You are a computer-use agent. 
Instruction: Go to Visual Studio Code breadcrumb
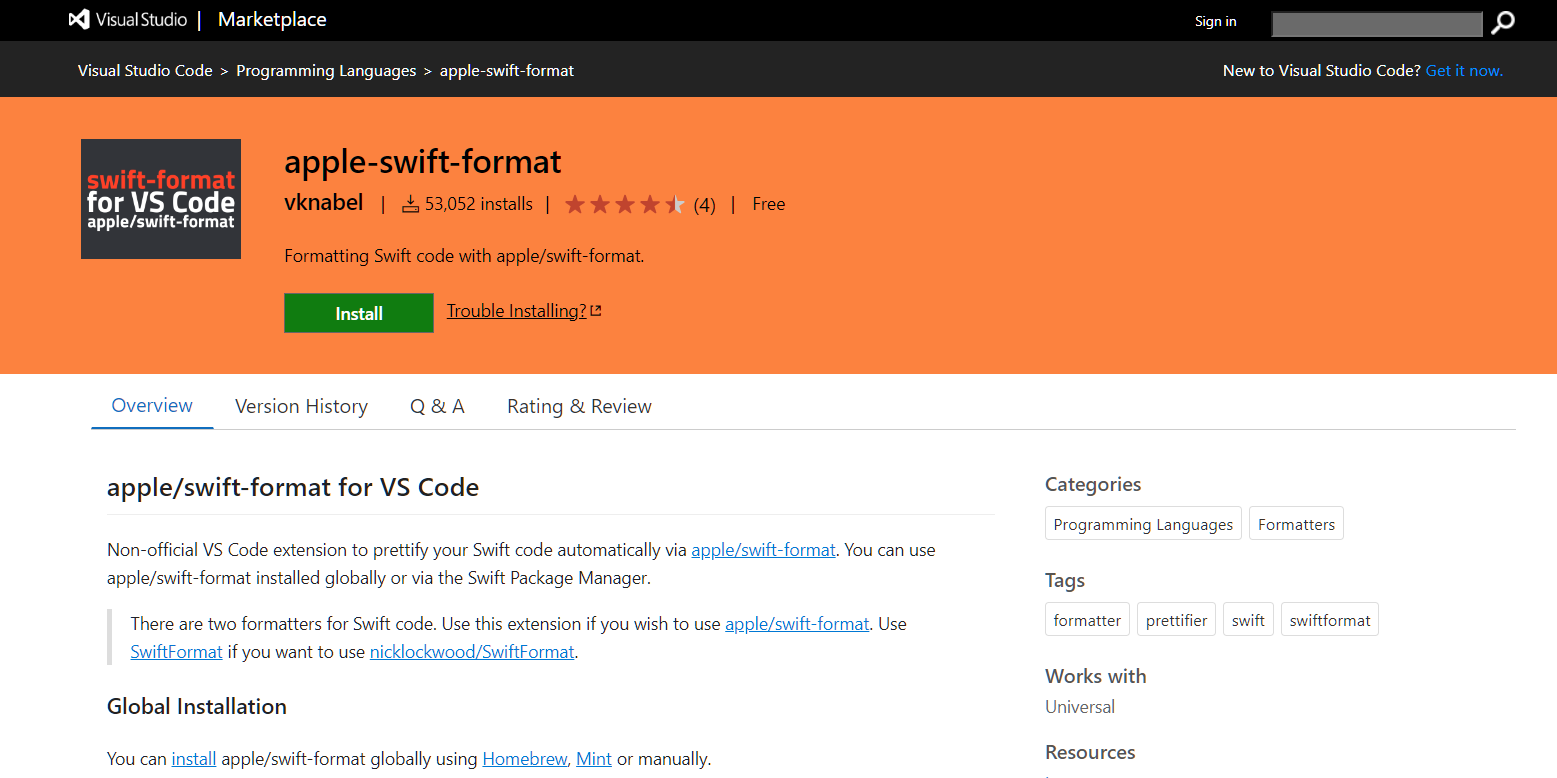tap(145, 70)
